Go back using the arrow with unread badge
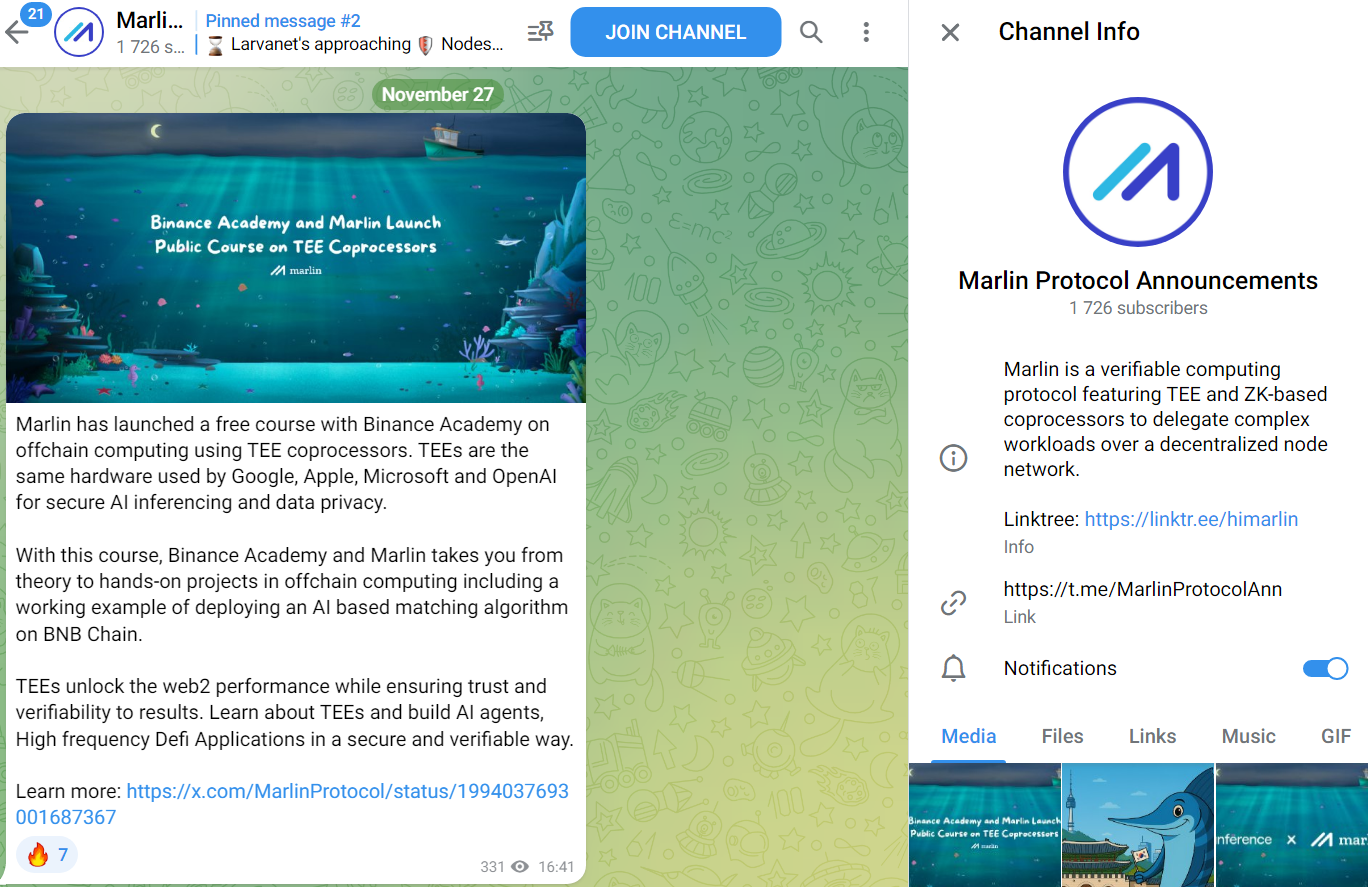 click(x=19, y=31)
